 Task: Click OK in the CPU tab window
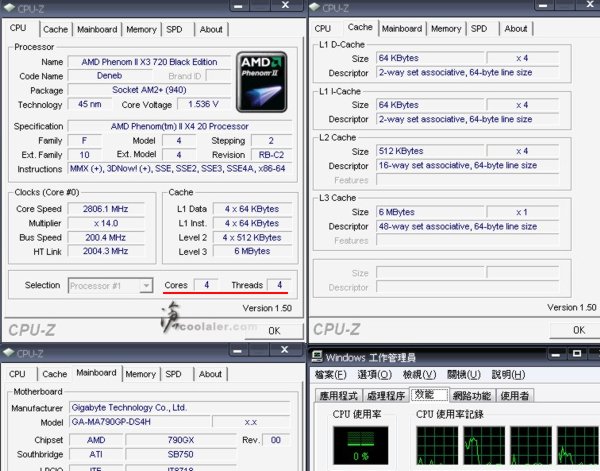pos(274,331)
